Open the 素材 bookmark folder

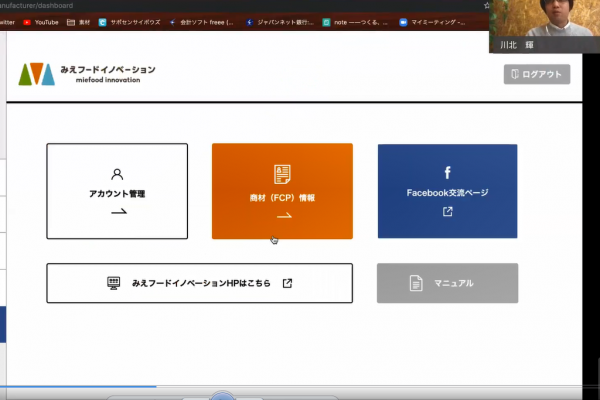tap(78, 22)
